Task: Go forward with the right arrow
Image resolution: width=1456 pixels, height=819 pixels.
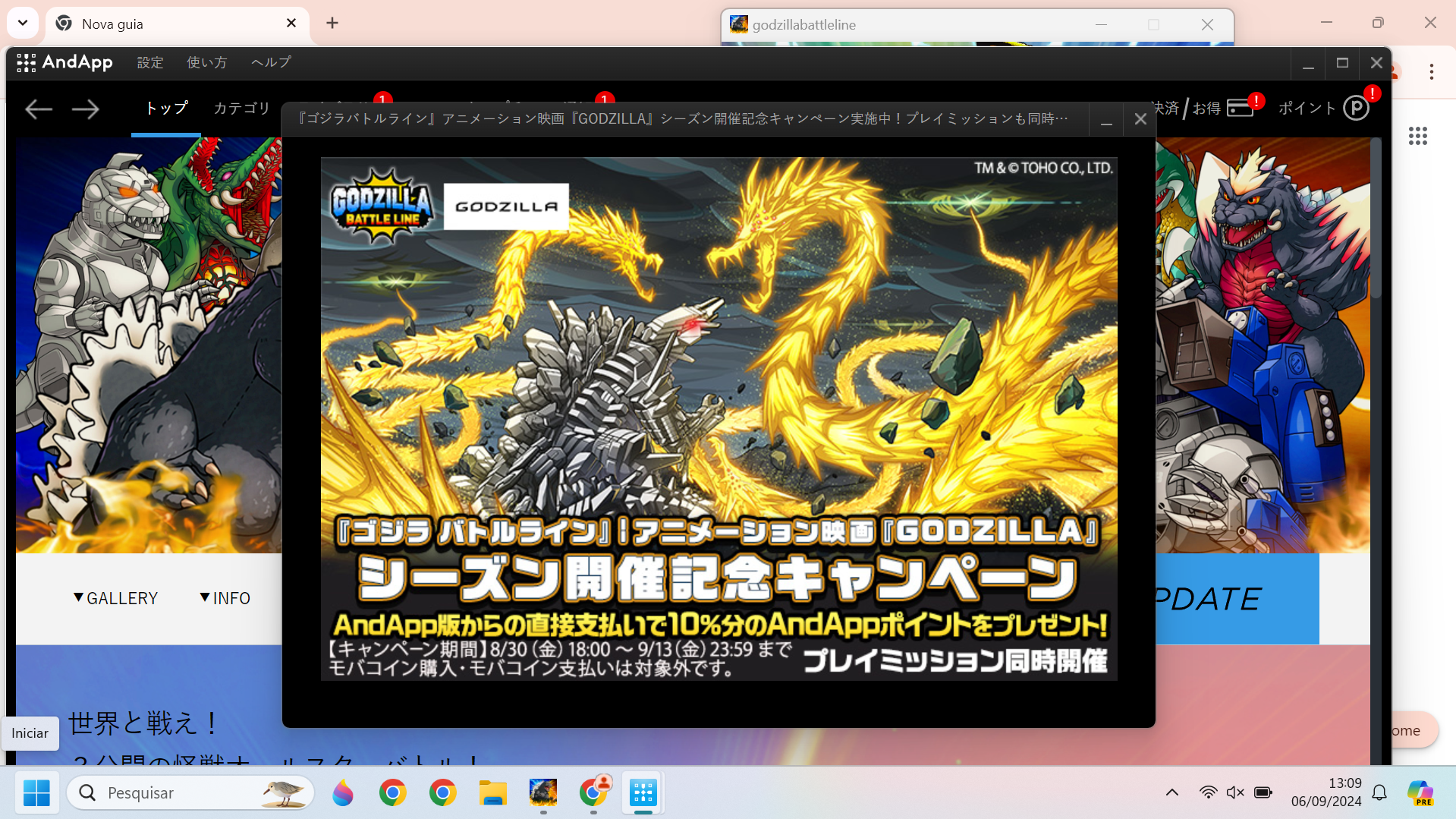Action: click(x=85, y=109)
